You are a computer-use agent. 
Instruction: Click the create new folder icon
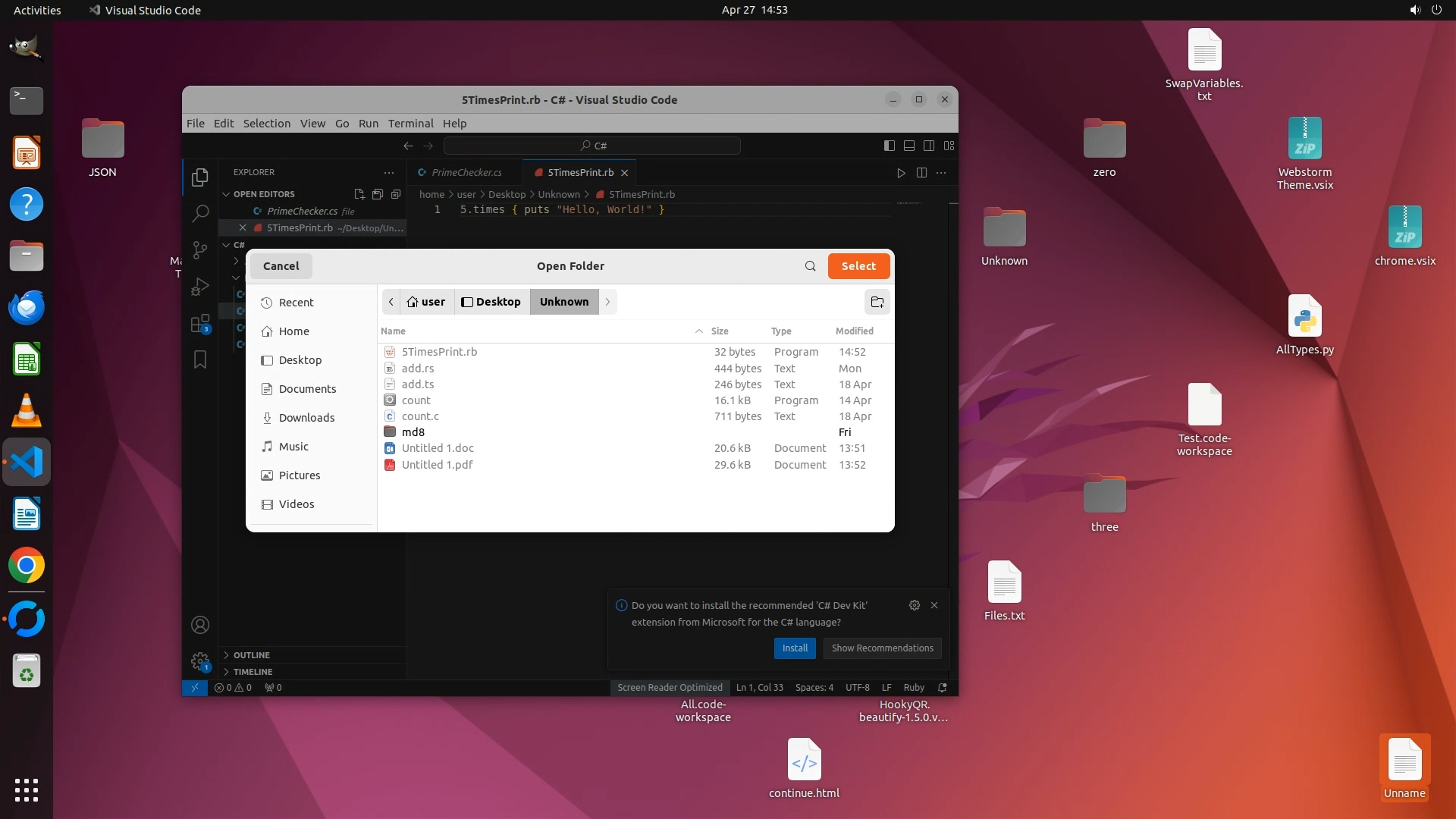[x=877, y=302]
